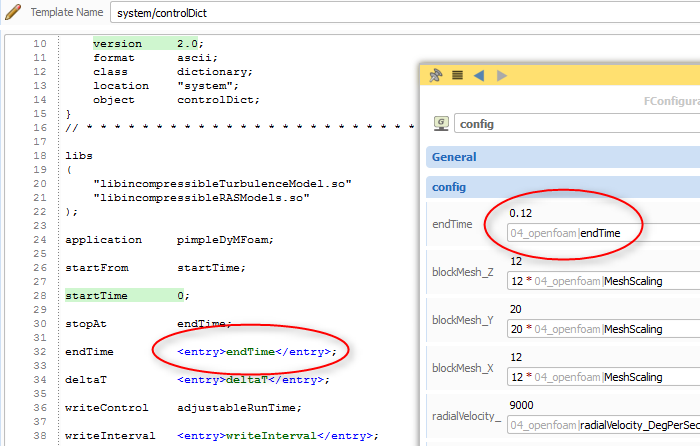The height and width of the screenshot is (446, 700).
Task: Select the blockMesh_X parameter label
Action: click(462, 368)
